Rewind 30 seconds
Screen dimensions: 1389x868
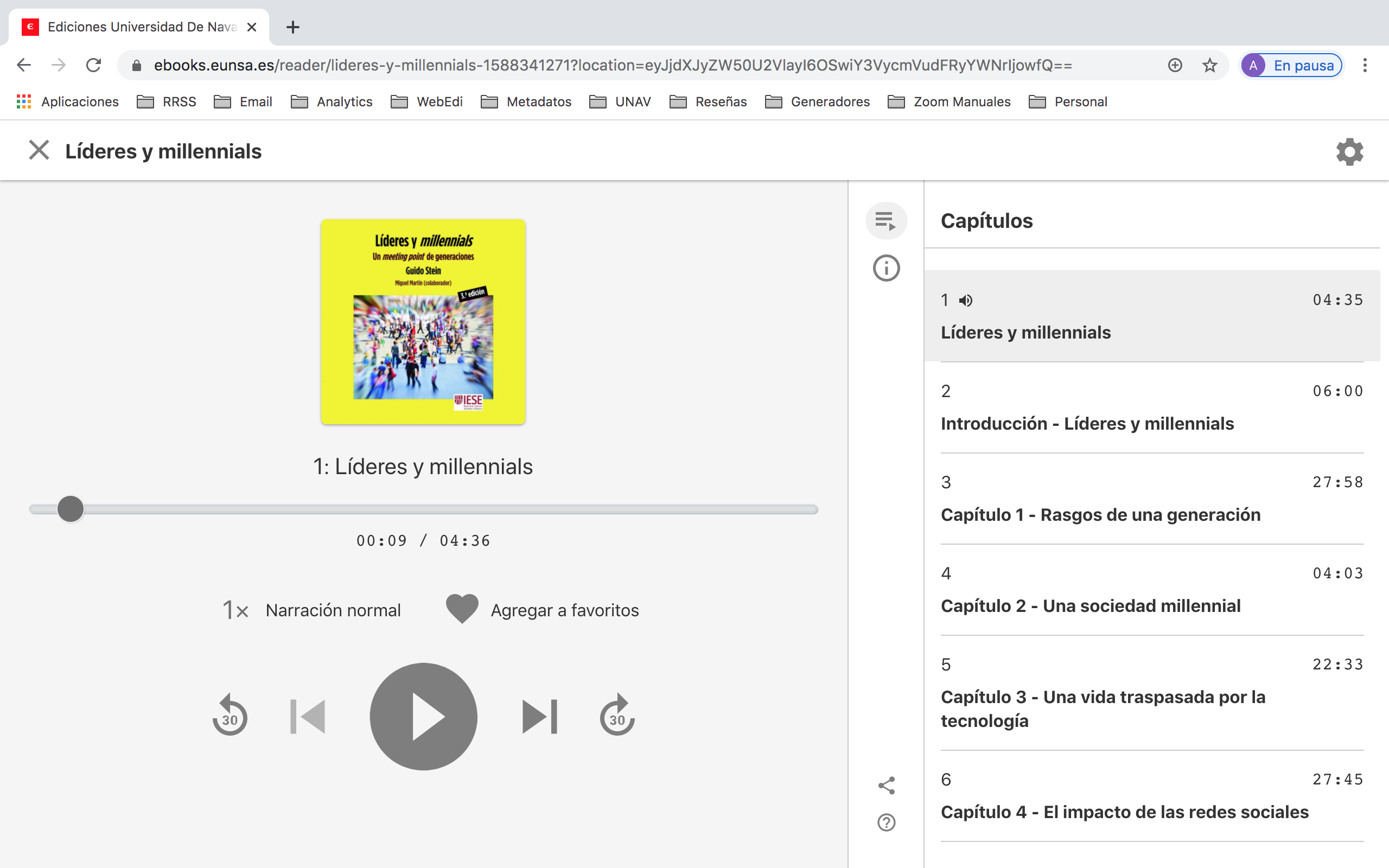point(230,717)
